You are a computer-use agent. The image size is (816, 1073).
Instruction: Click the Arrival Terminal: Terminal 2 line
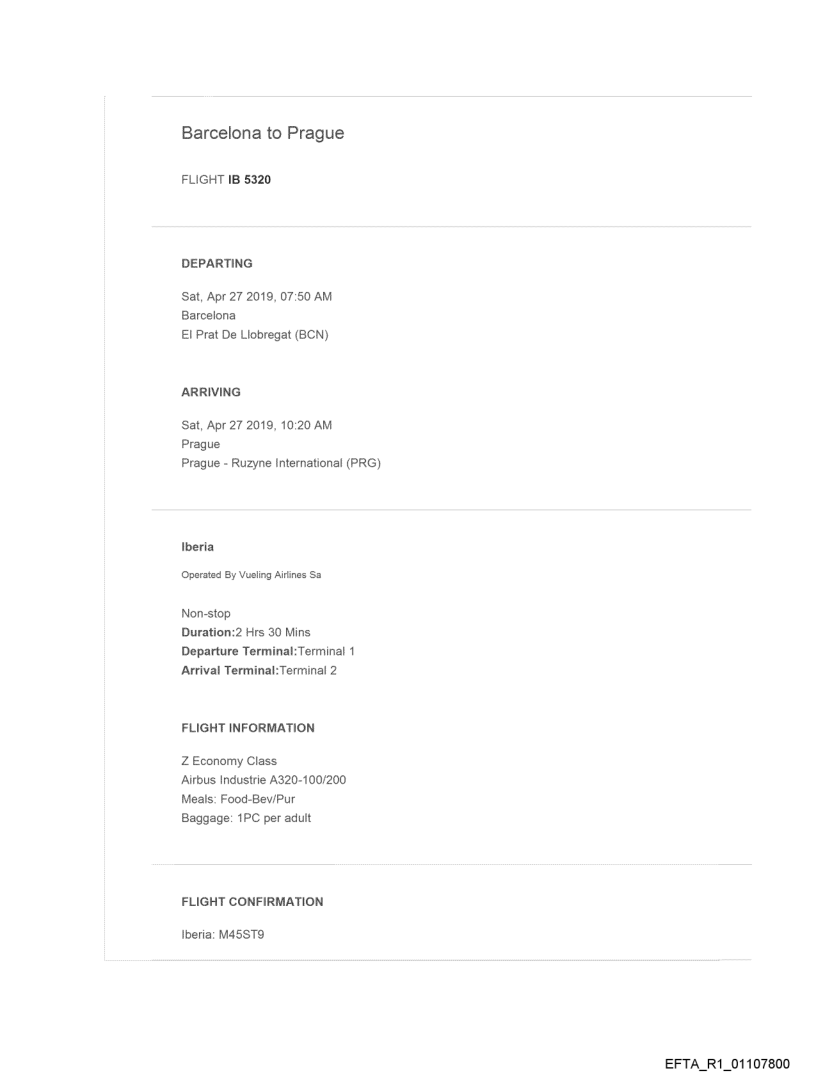(x=259, y=670)
